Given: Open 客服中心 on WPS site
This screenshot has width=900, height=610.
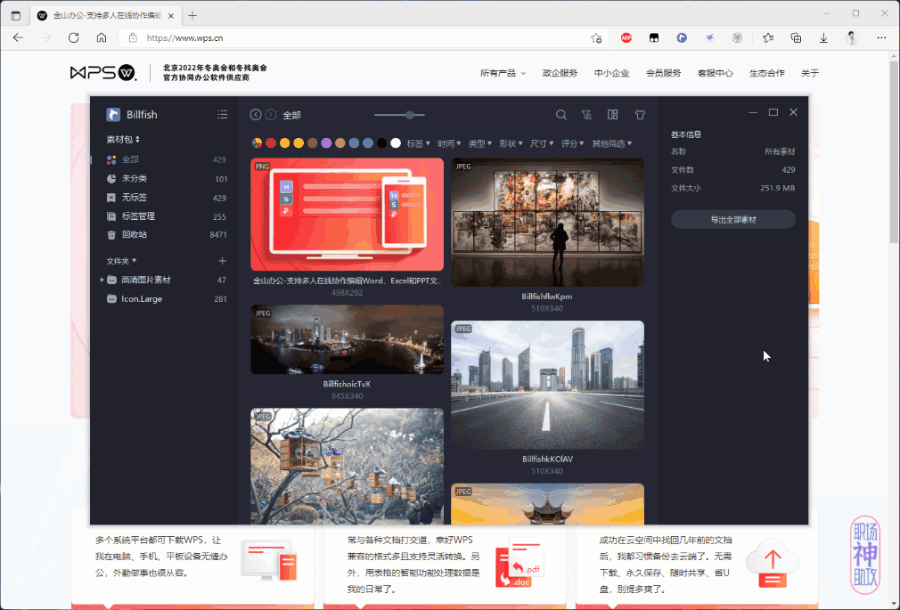Looking at the screenshot, I should (x=715, y=73).
